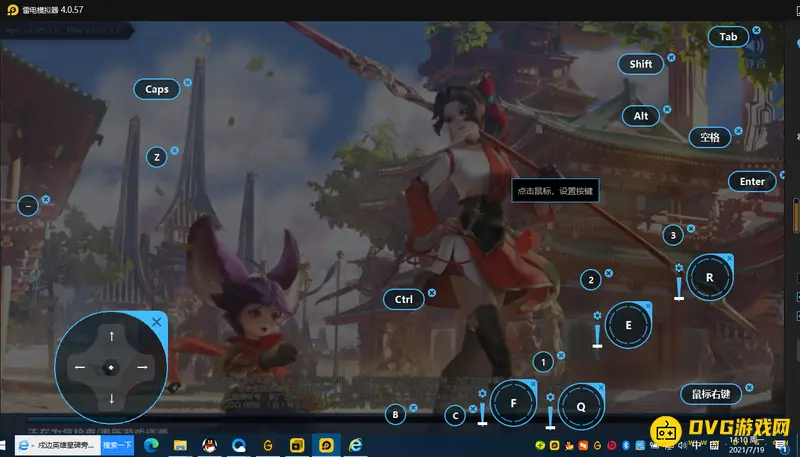
Task: Select the R skill key circle
Action: [709, 278]
